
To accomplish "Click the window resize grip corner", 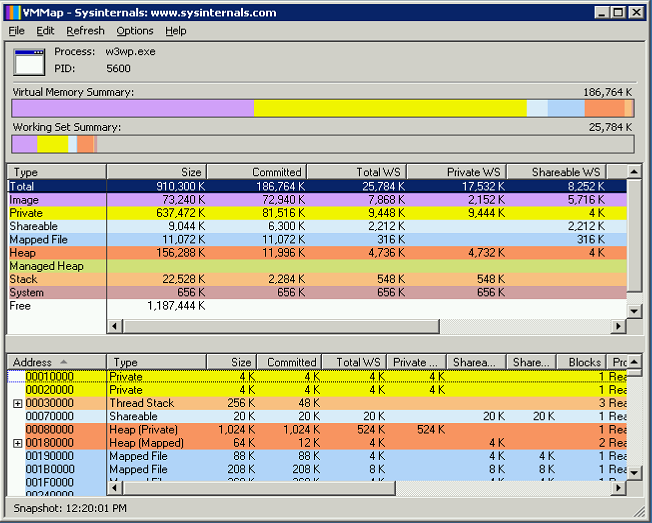I will (639, 511).
